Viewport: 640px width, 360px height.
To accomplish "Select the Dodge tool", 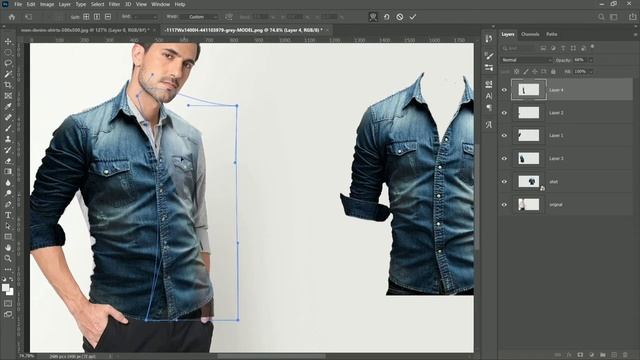I will click(8, 193).
